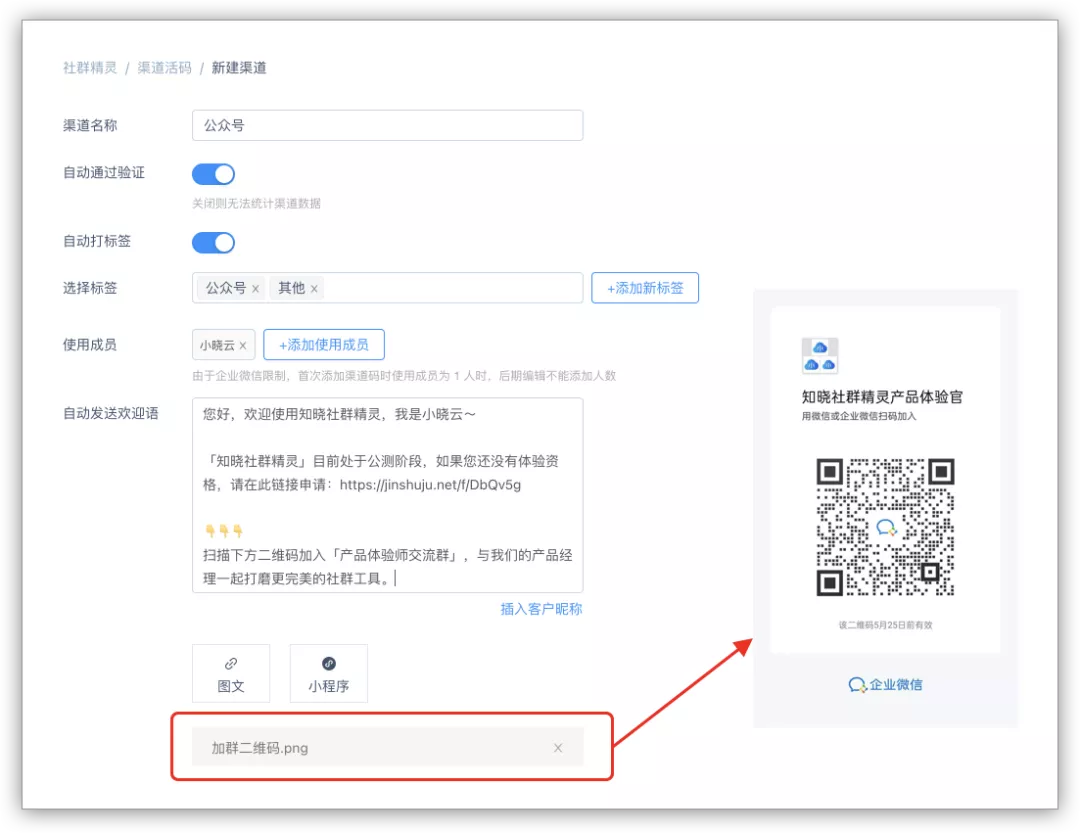Viewport: 1080px width, 833px height.
Task: Toggle the 自动通过验证 switch
Action: point(214,174)
